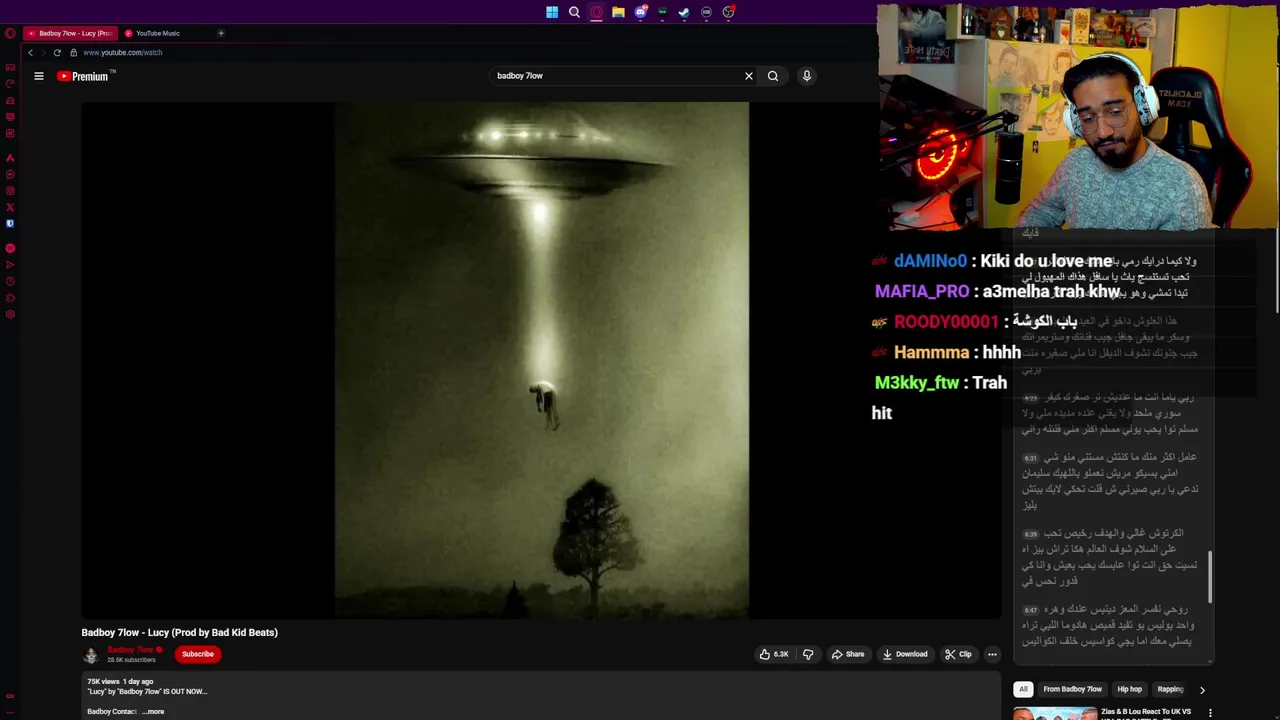The image size is (1280, 720).
Task: Open X (Twitter) in Opera sidebar
Action: (x=10, y=207)
